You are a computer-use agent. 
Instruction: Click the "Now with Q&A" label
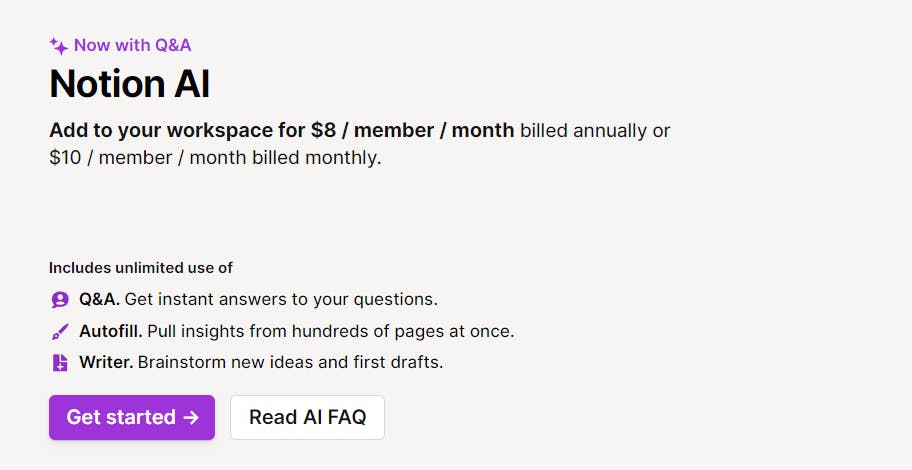(x=132, y=45)
